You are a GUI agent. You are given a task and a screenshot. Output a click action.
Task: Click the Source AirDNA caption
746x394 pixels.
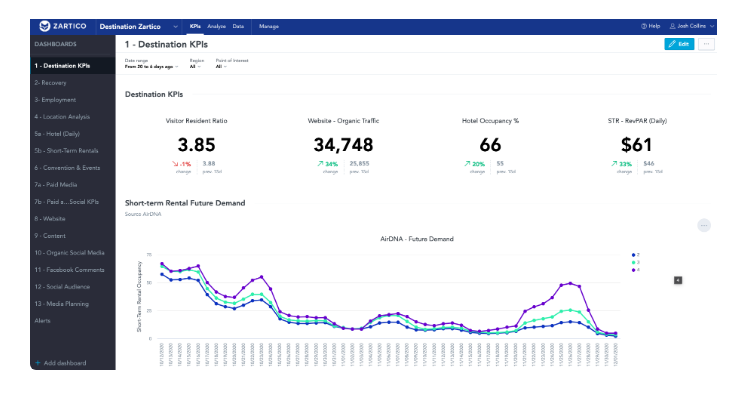(143, 214)
